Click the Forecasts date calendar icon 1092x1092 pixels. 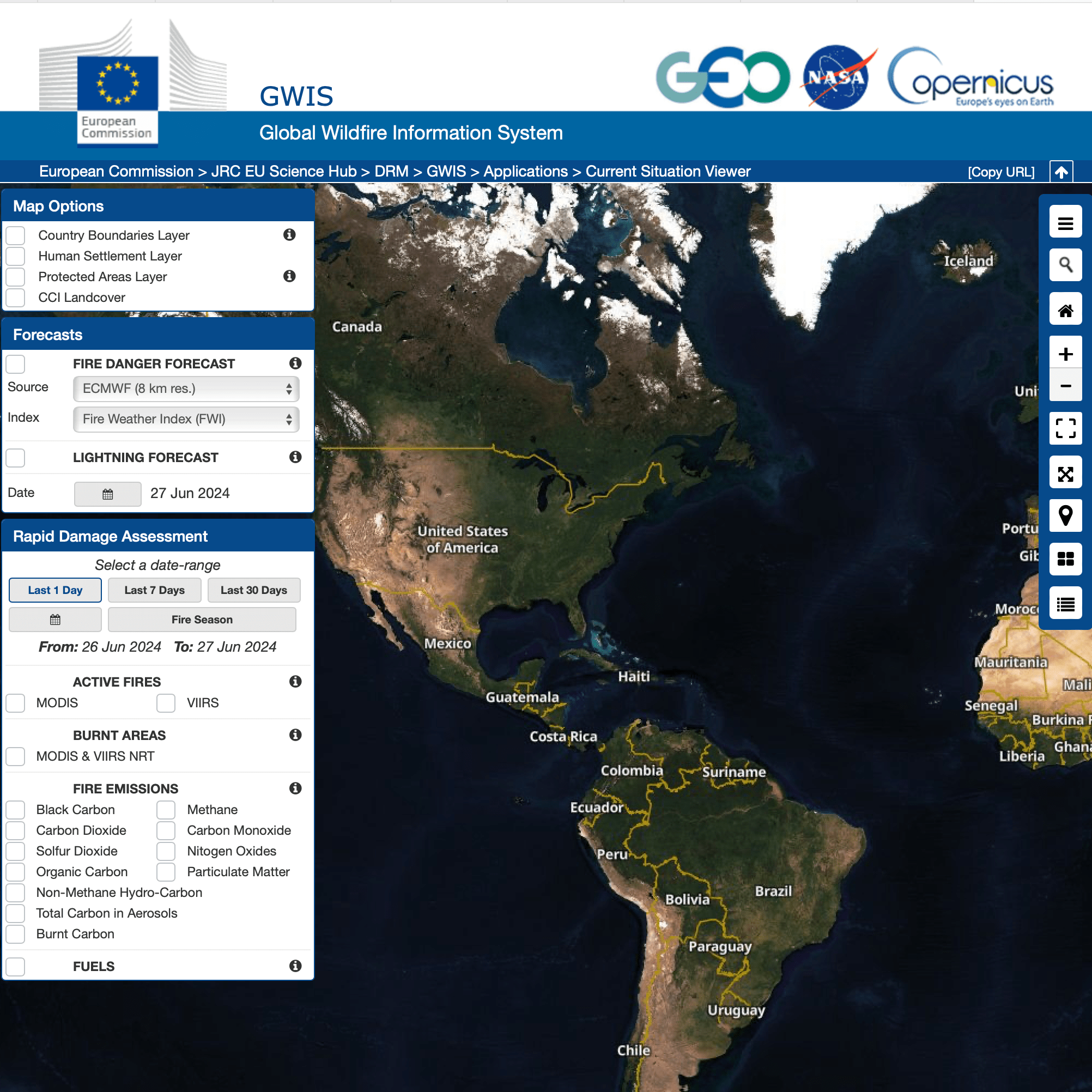pos(107,494)
